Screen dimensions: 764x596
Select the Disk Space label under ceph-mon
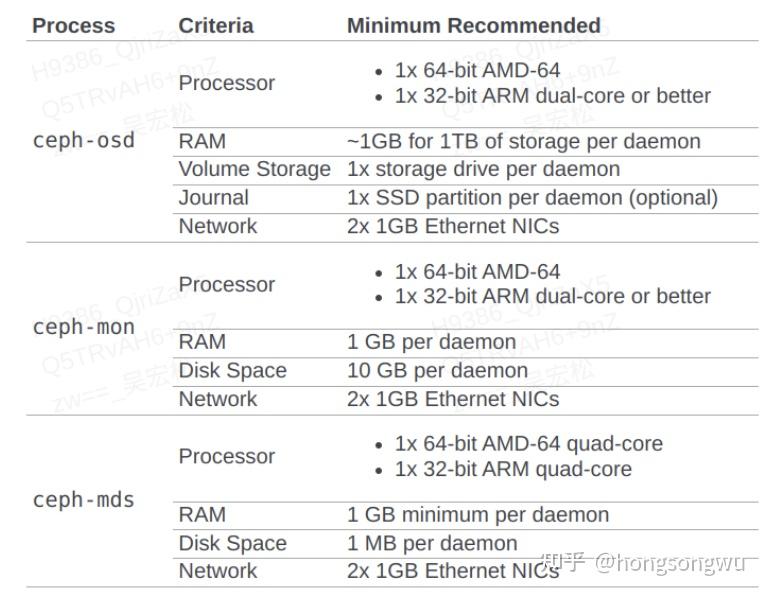(x=232, y=370)
